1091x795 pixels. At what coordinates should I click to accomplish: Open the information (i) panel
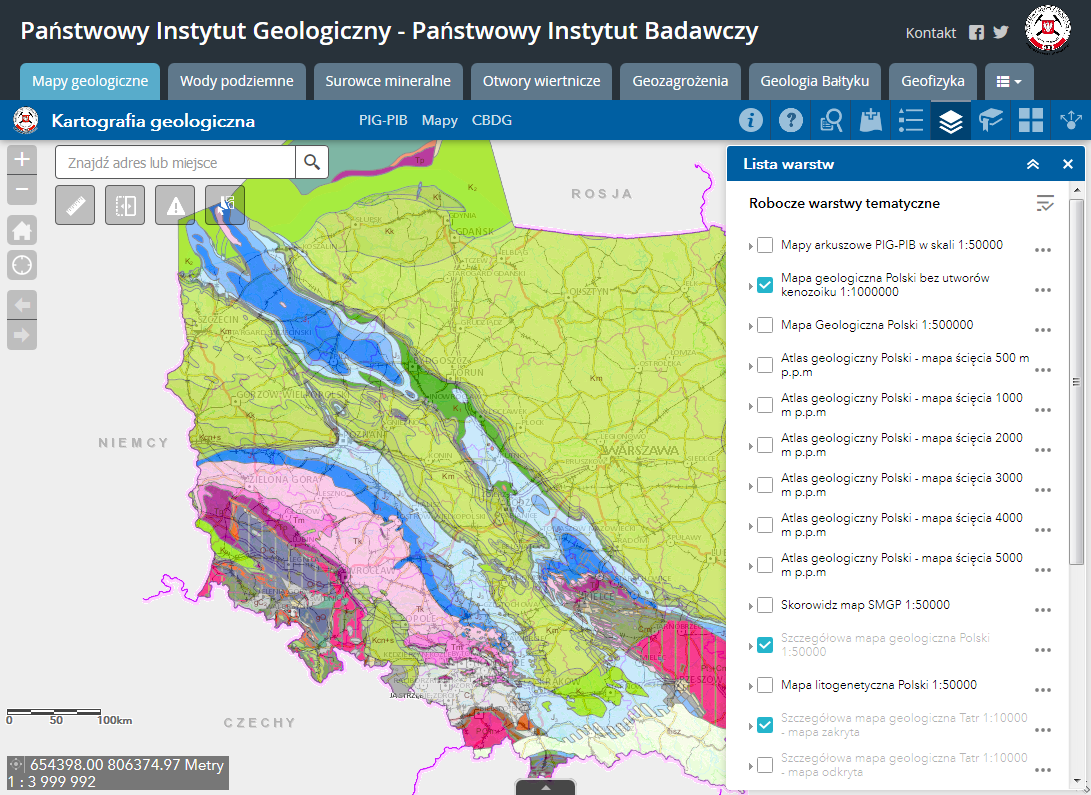click(x=750, y=120)
